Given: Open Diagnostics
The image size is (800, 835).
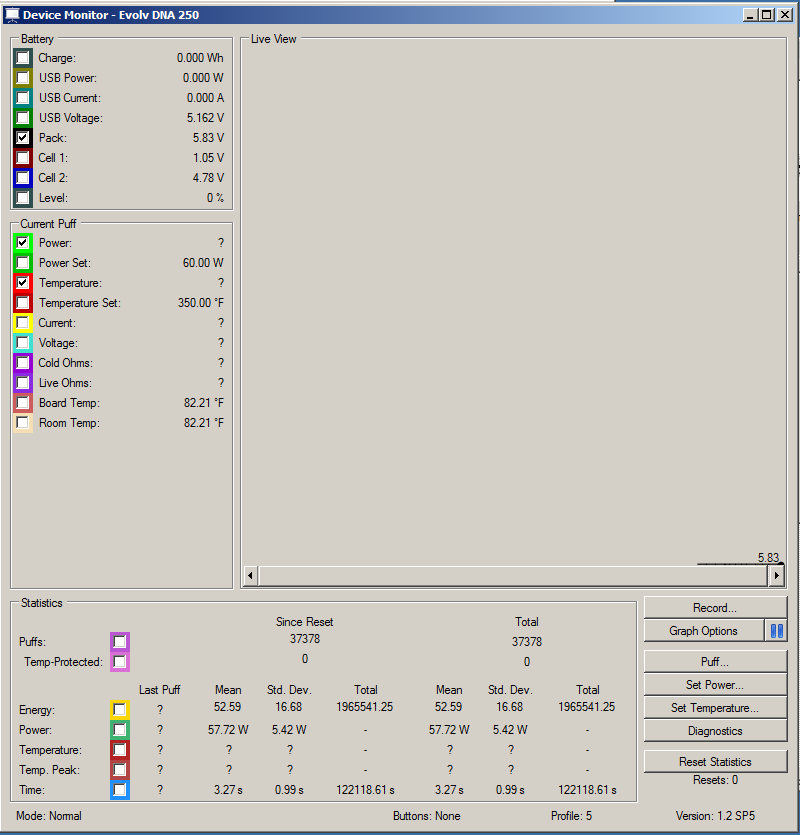Looking at the screenshot, I should pos(715,731).
